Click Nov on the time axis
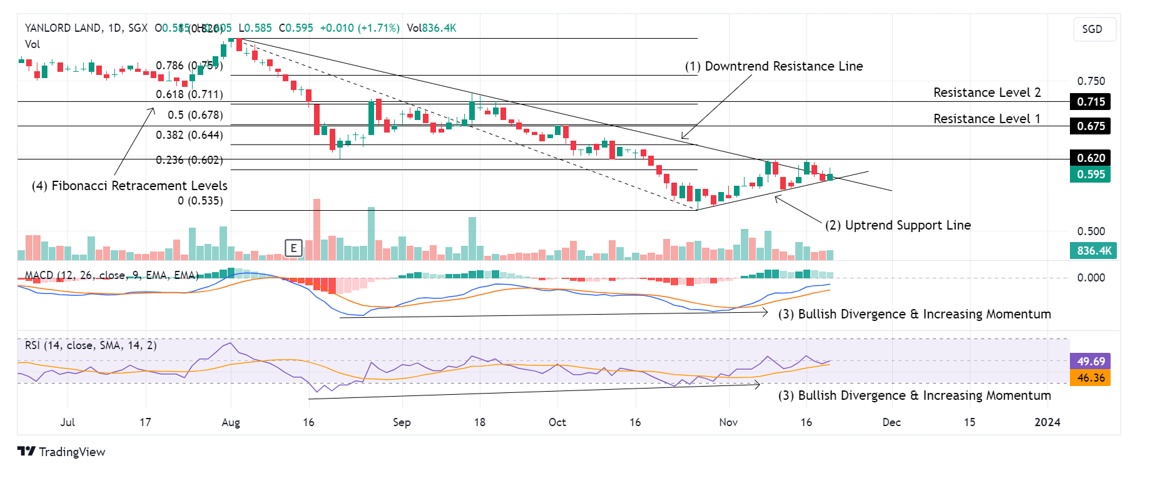Image resolution: width=1160 pixels, height=481 pixels. [x=728, y=422]
